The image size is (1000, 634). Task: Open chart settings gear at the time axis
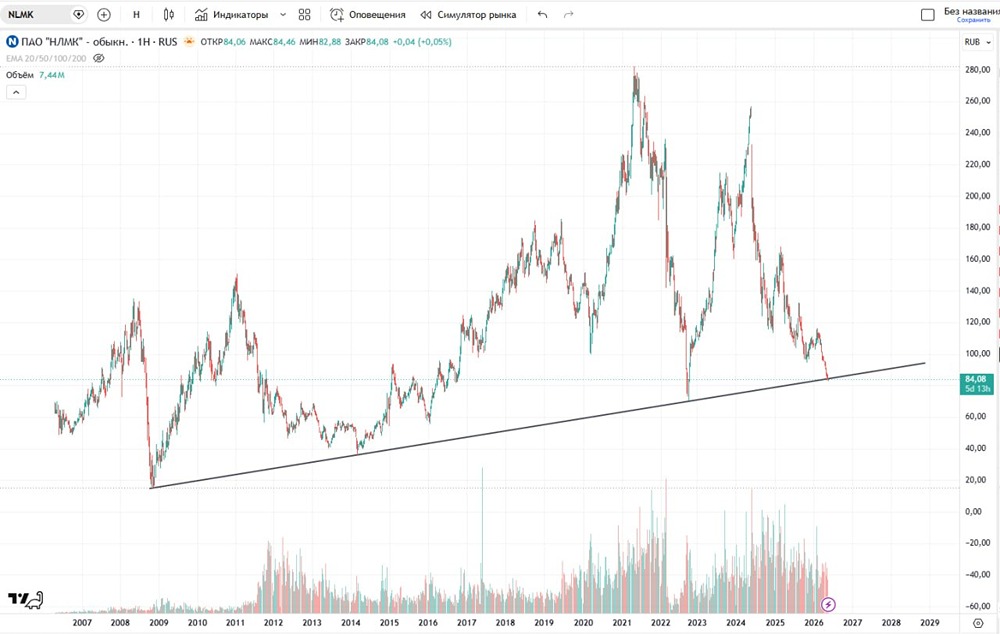(978, 623)
